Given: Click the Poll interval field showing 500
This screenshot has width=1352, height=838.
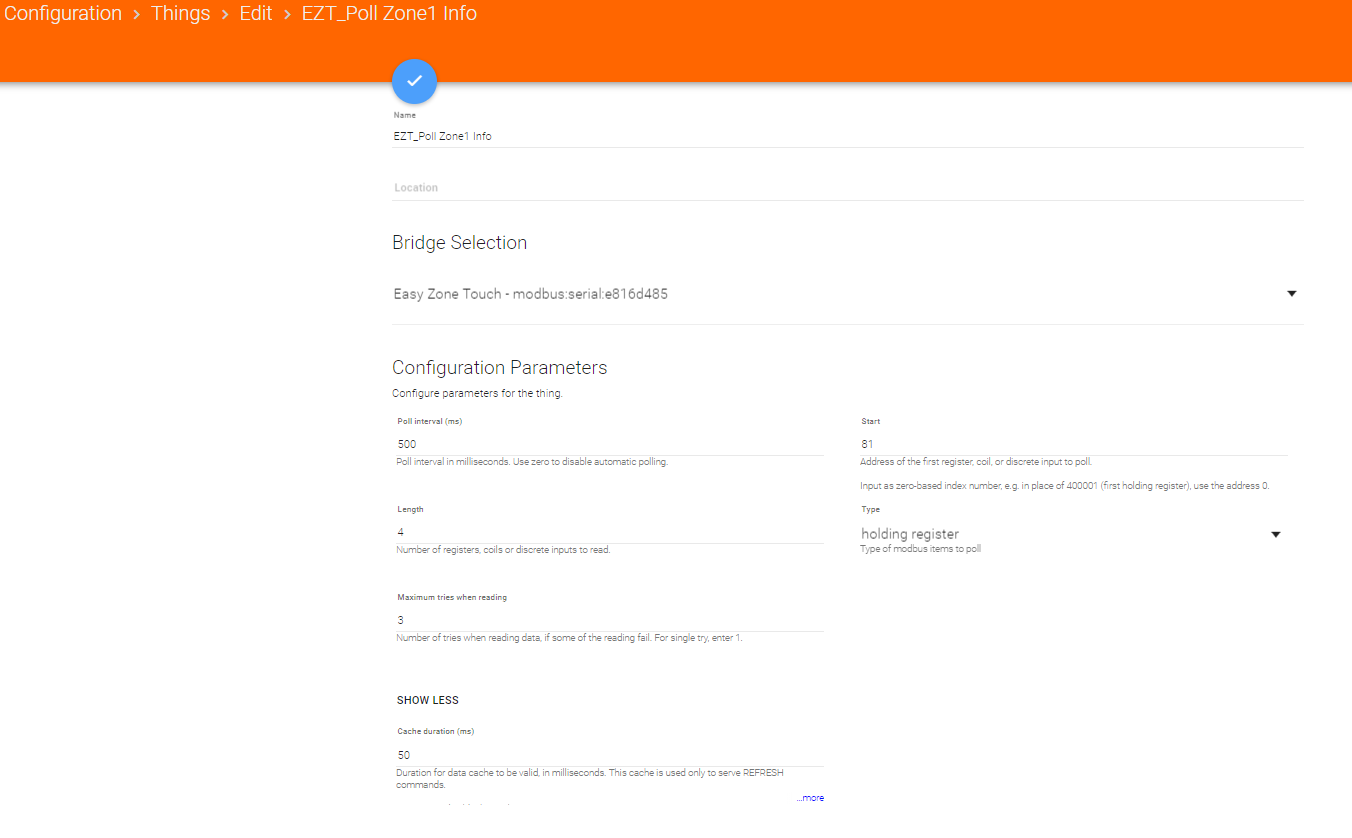Looking at the screenshot, I should pyautogui.click(x=609, y=444).
